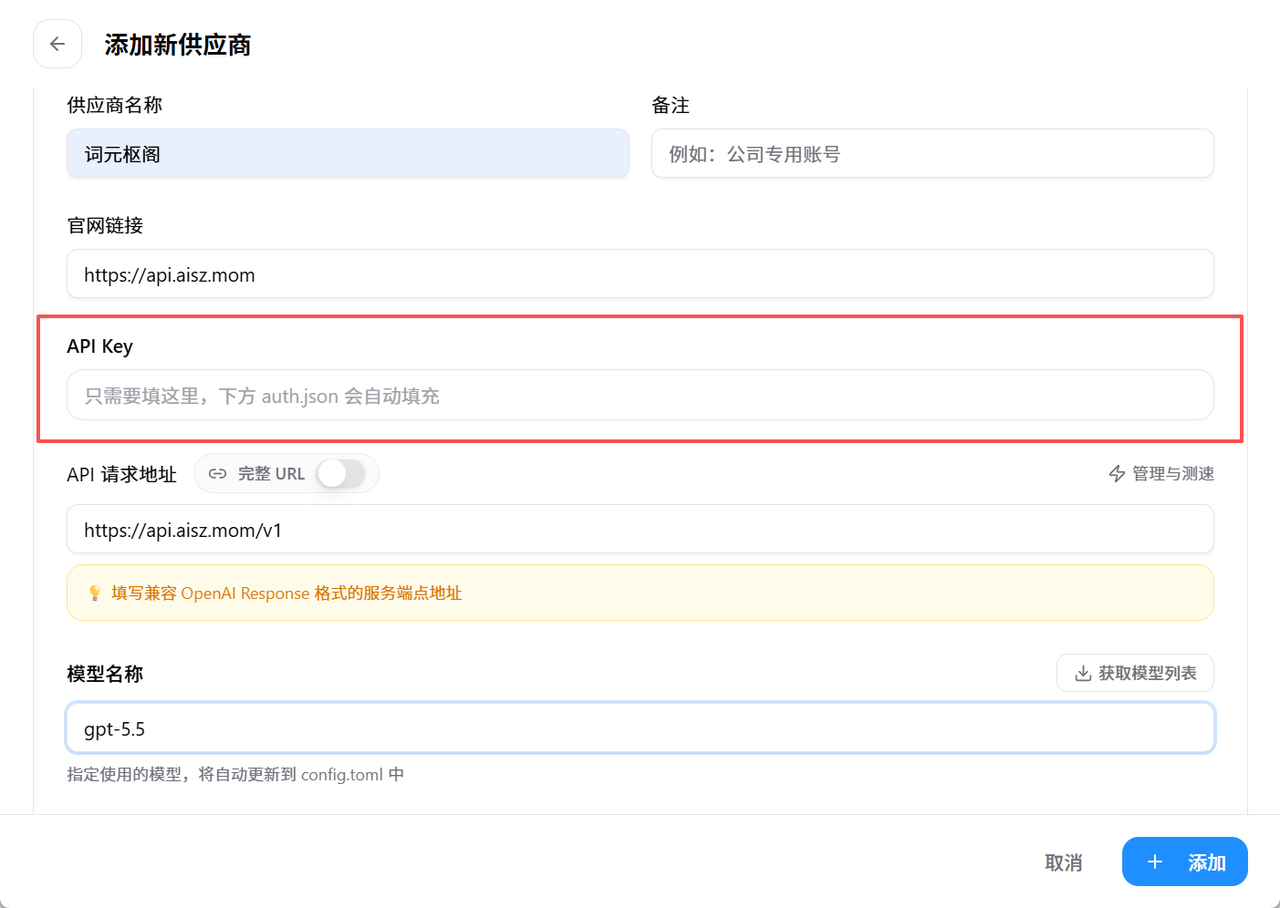Click the 添加 button to add provider

[x=1185, y=862]
